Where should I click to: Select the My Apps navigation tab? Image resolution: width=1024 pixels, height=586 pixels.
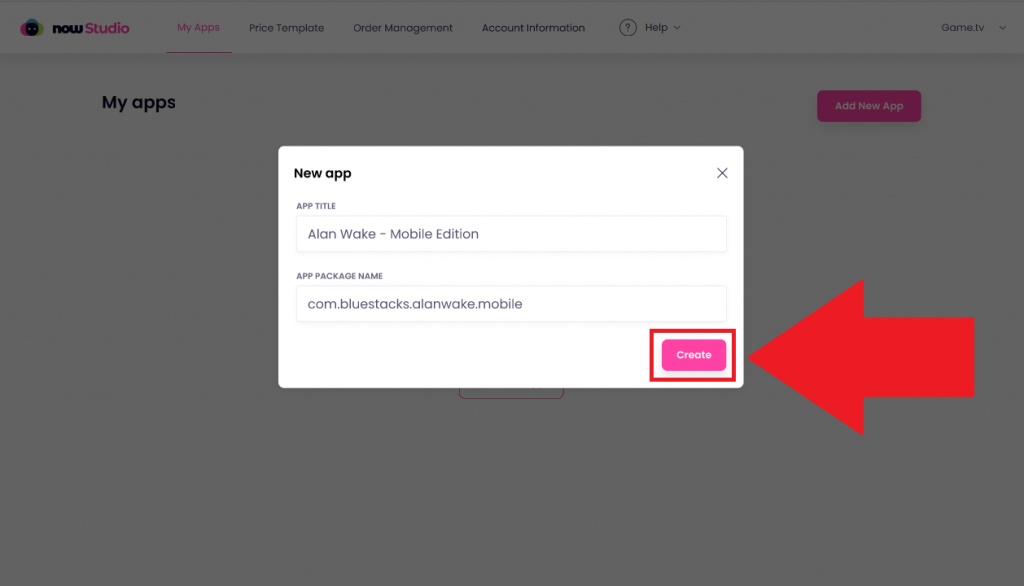pyautogui.click(x=198, y=27)
